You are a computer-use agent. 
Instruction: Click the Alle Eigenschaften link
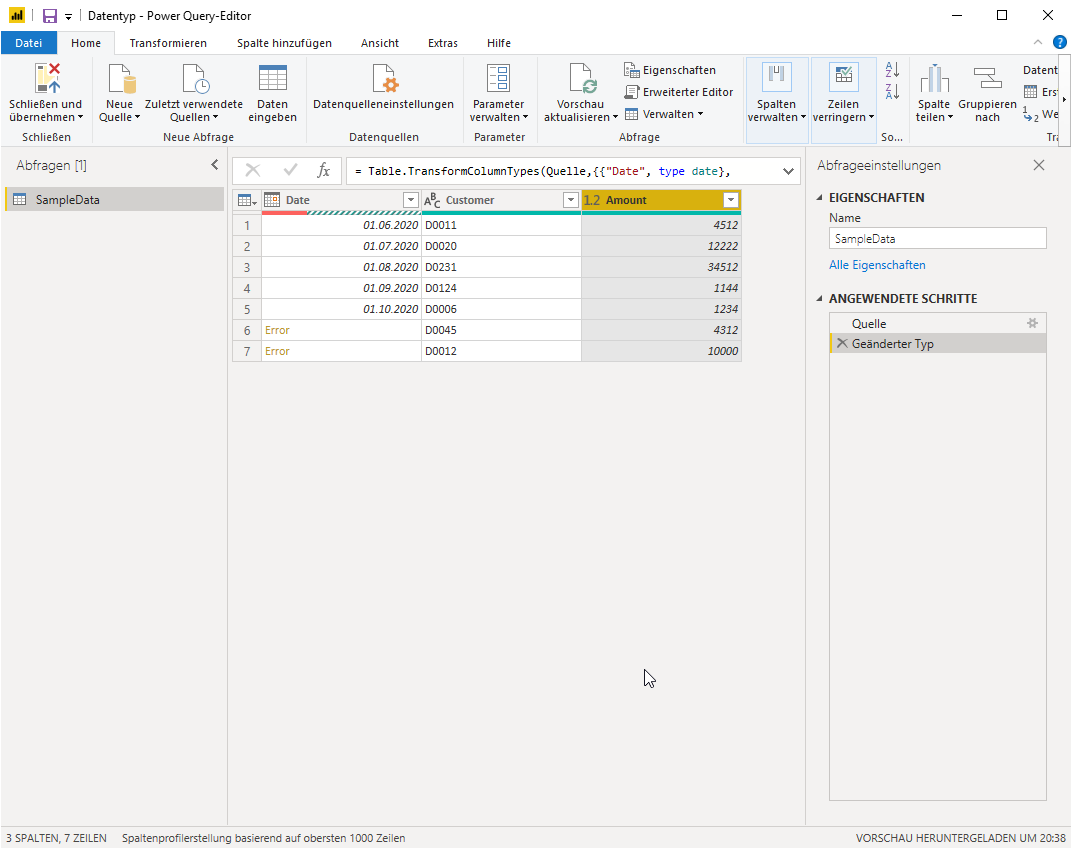tap(877, 265)
